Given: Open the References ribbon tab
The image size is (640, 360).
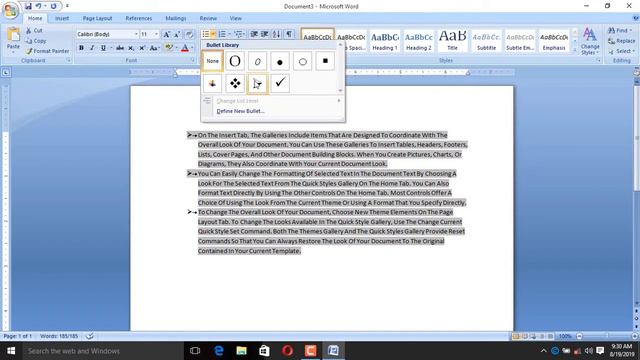Looking at the screenshot, I should click(x=139, y=18).
